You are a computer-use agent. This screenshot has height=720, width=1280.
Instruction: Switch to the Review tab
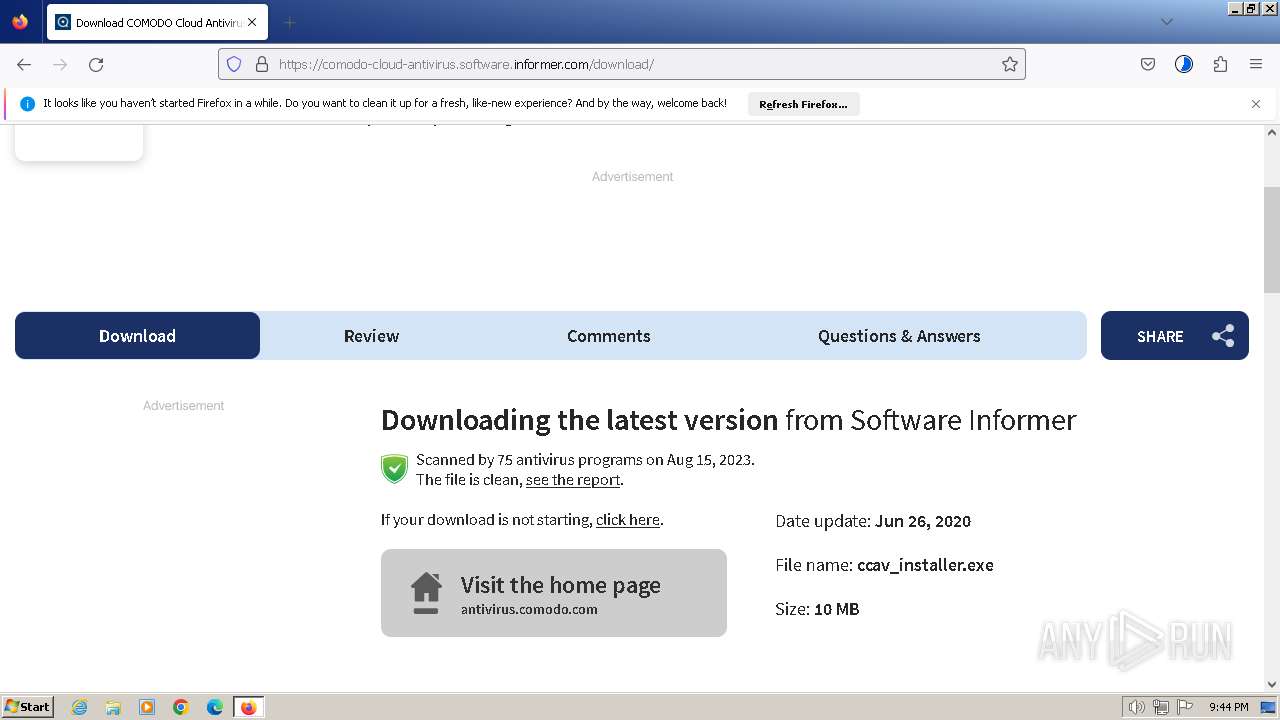point(371,336)
